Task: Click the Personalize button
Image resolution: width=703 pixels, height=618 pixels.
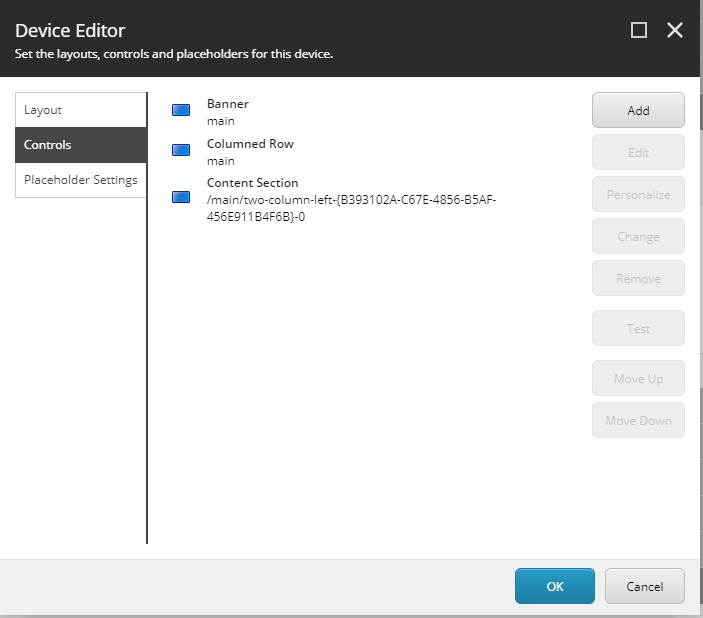Action: click(638, 194)
